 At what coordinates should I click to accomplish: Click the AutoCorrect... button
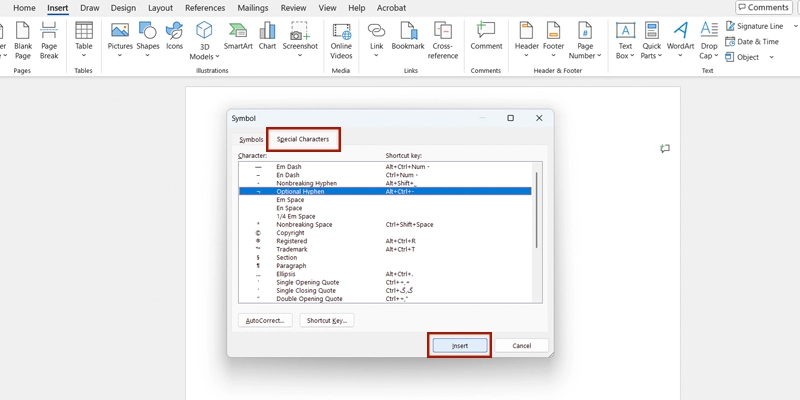coord(265,320)
